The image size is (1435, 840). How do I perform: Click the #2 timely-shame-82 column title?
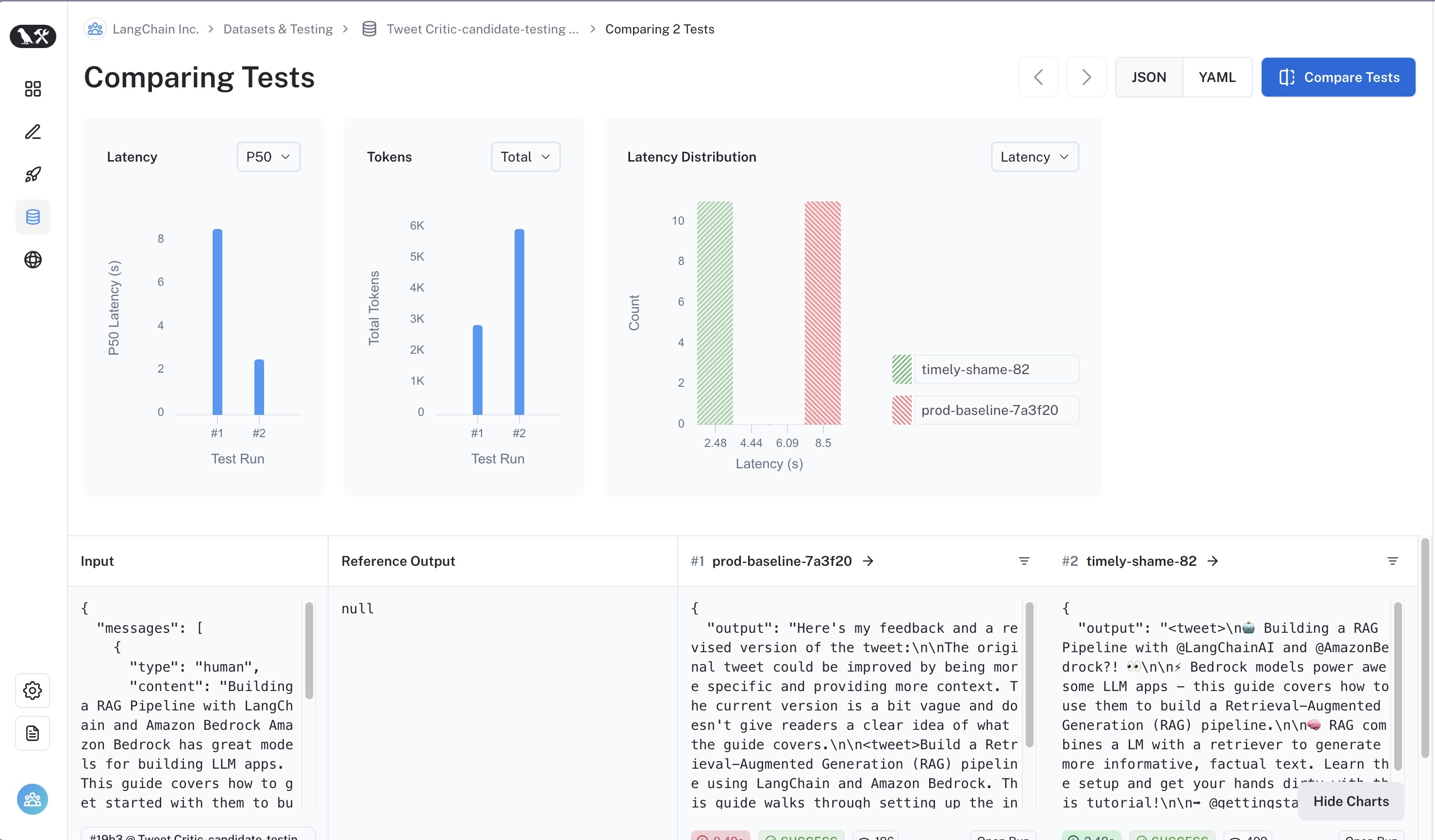coord(1129,561)
